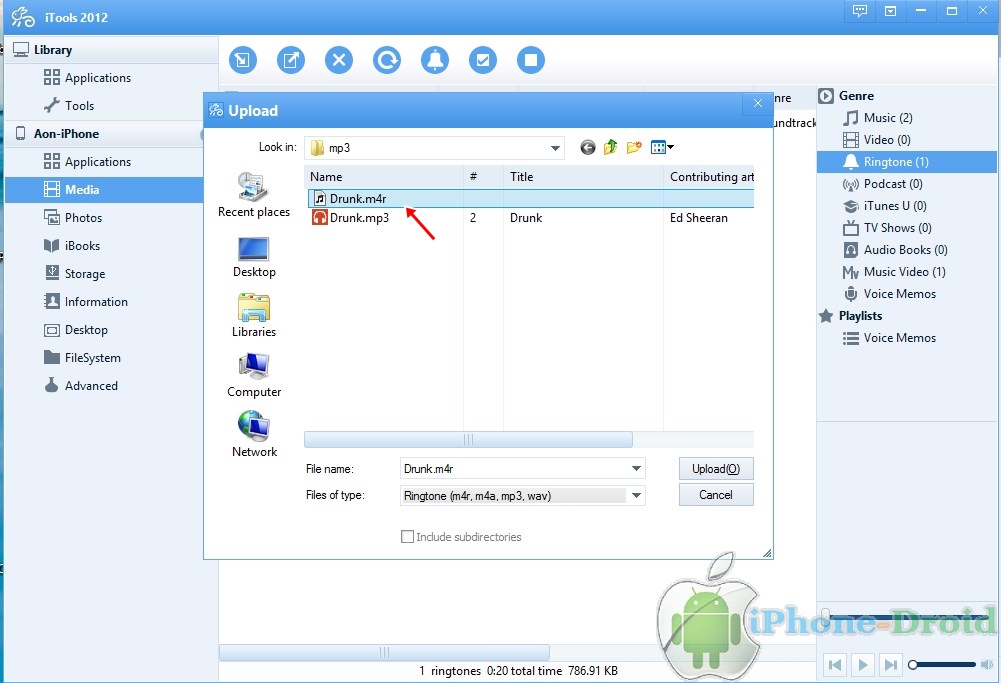Open Computer shortcut in Upload dialog
This screenshot has width=1001, height=683.
(x=254, y=375)
